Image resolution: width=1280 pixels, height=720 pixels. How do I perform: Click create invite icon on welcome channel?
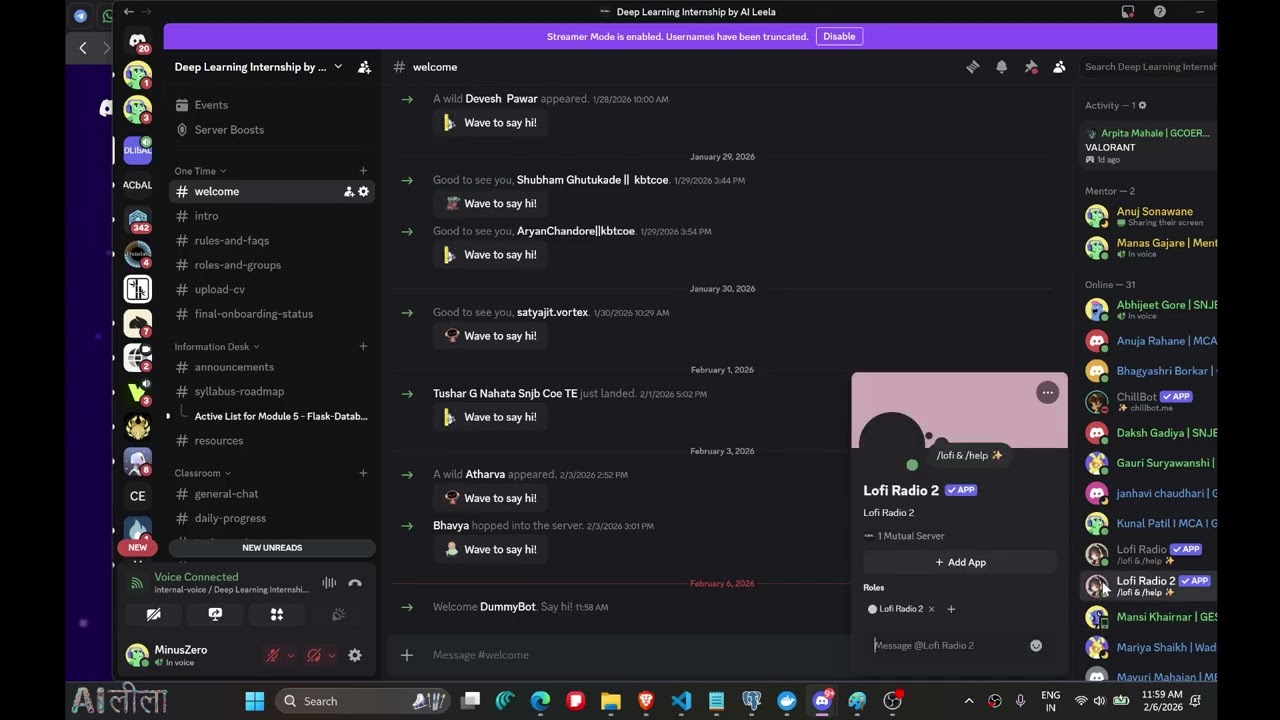pyautogui.click(x=349, y=191)
